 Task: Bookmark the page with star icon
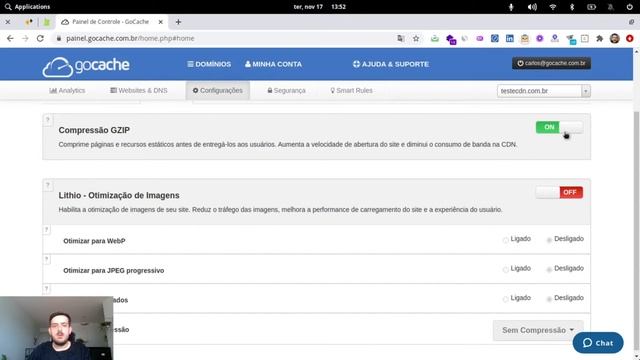pyautogui.click(x=416, y=38)
